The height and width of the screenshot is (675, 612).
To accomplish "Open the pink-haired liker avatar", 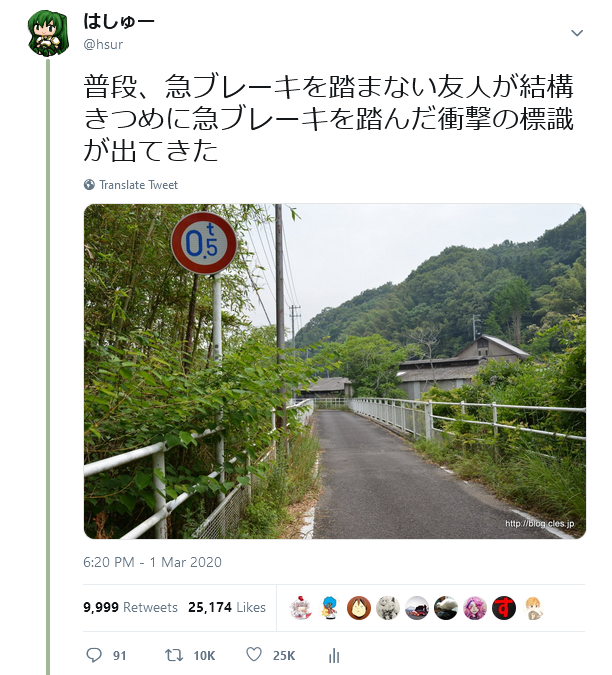I will click(x=475, y=608).
